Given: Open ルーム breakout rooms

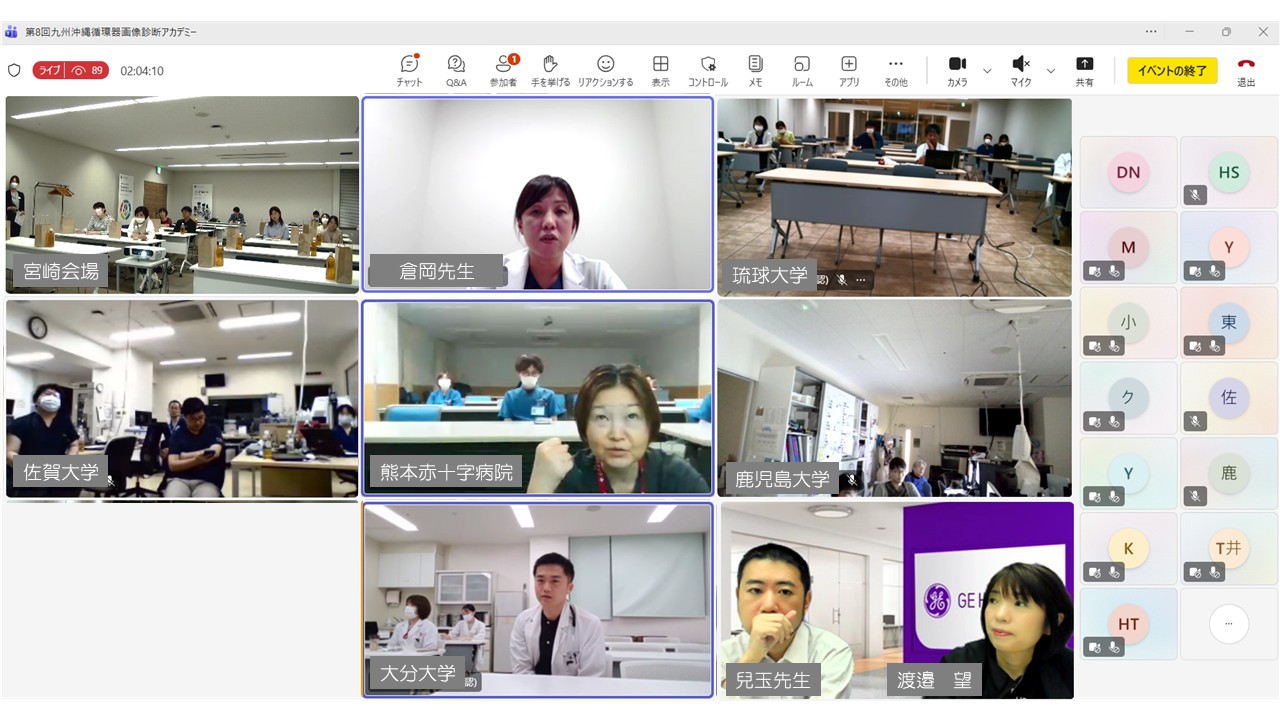Looking at the screenshot, I should click(x=802, y=70).
